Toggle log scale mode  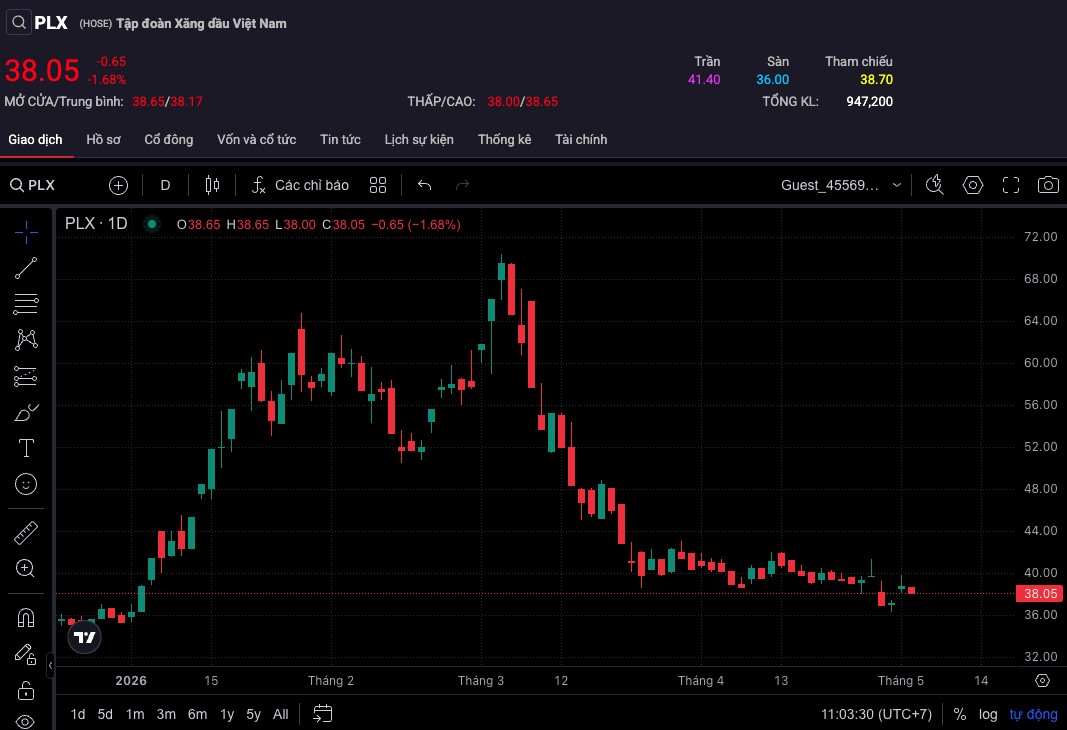coord(988,714)
